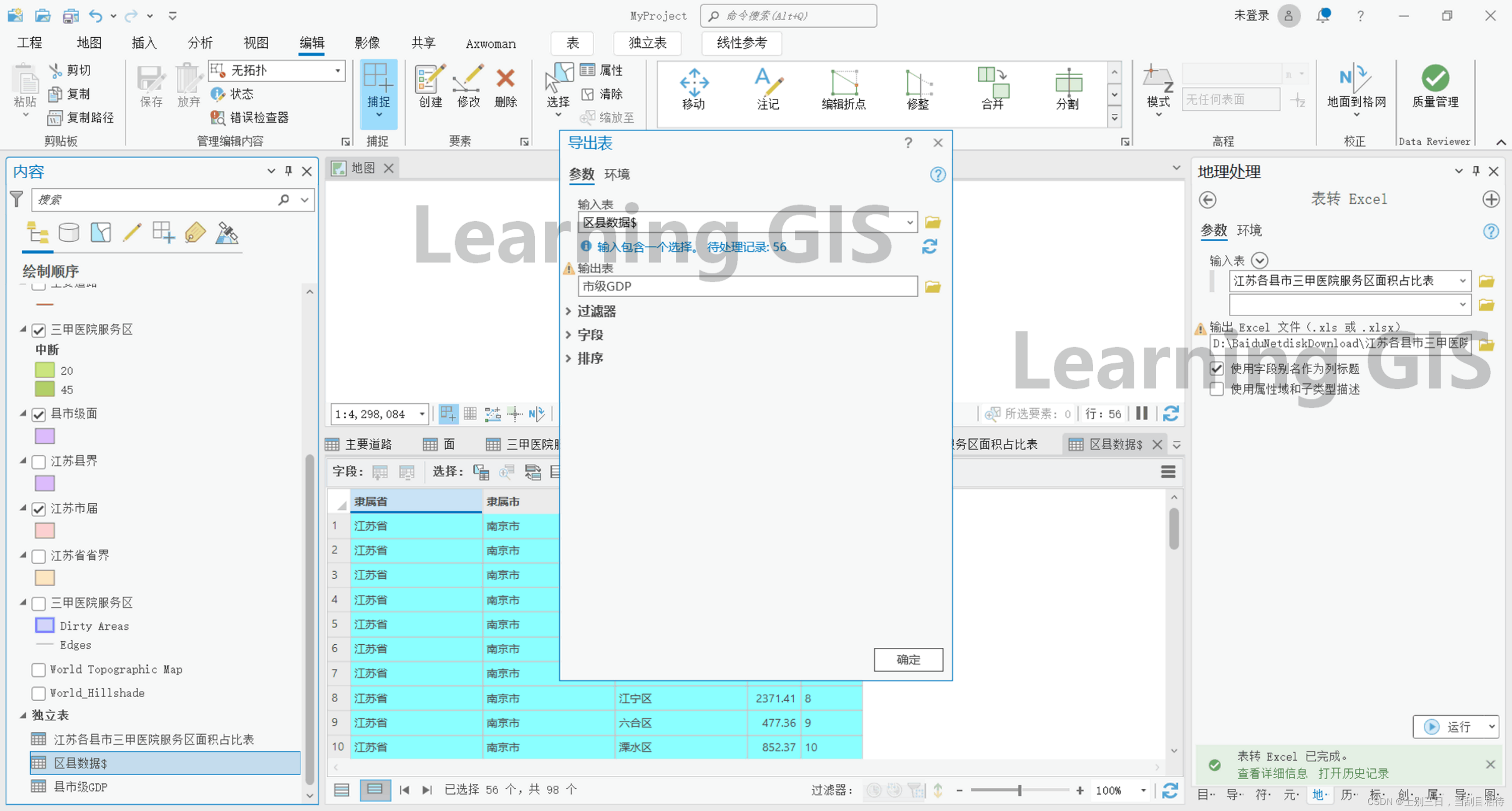Click back arrow in Geoprocessing pane
Screen dimensions: 1512x811
[1208, 199]
